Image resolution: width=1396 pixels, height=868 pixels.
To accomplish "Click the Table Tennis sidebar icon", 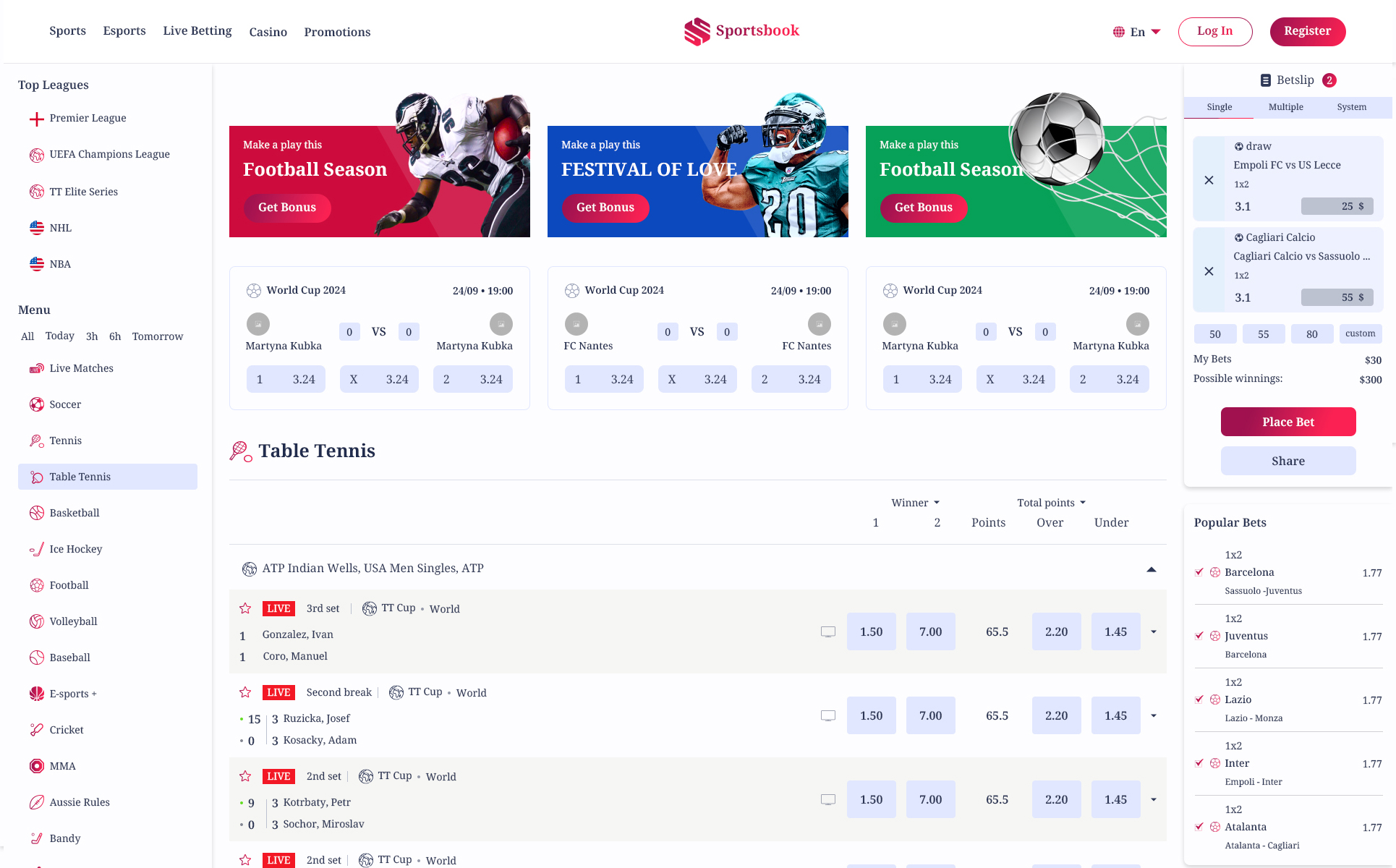I will (37, 477).
